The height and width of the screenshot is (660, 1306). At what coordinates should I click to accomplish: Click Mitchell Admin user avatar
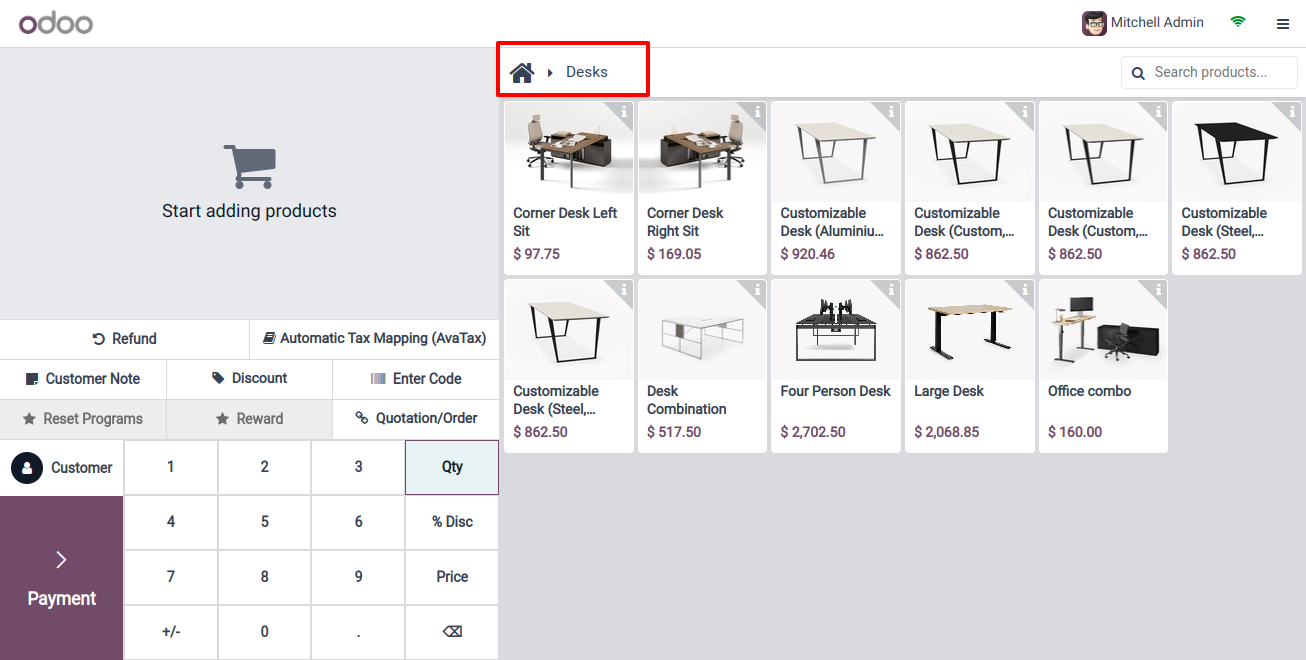(1094, 23)
